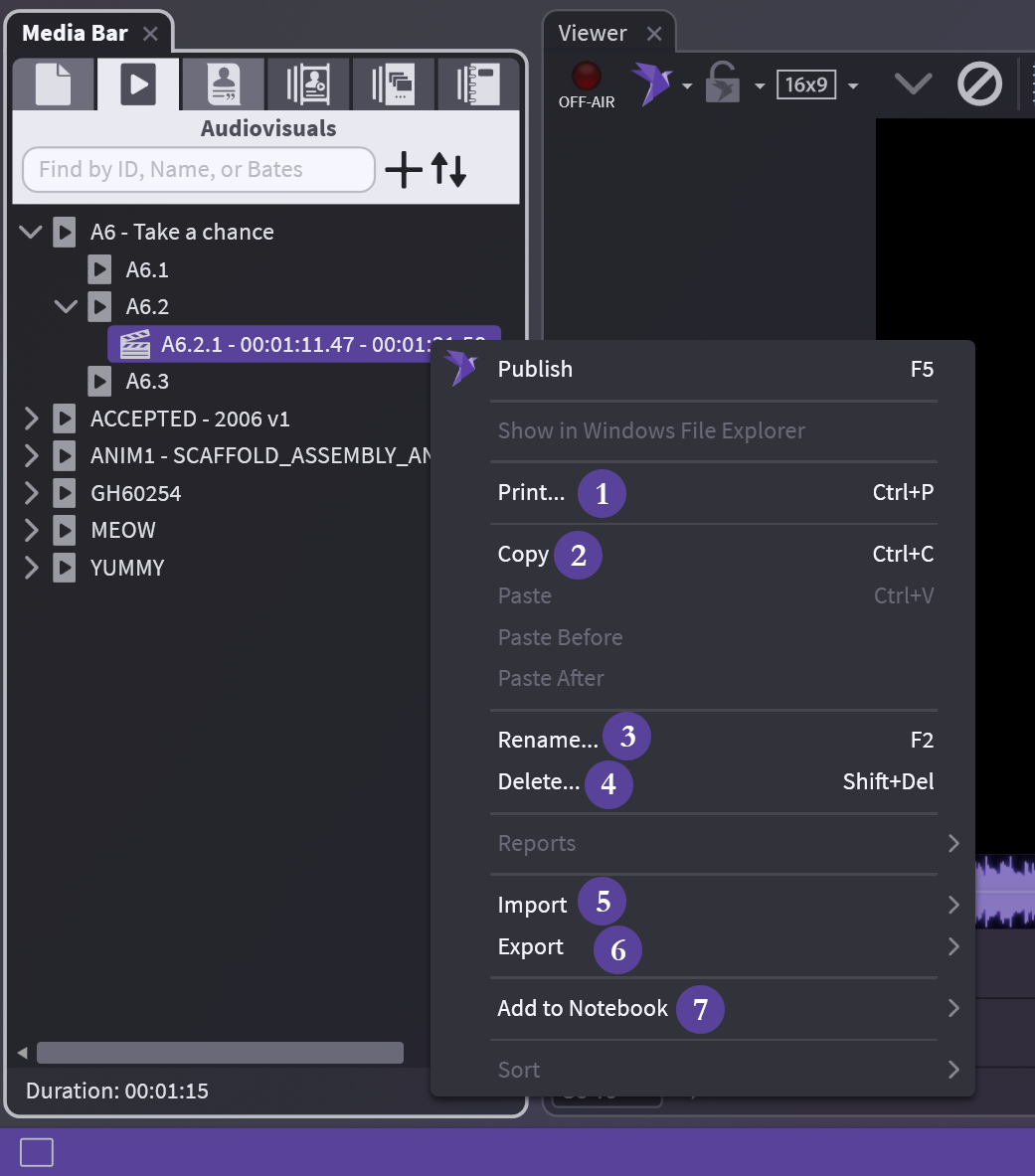Collapse the A6 - Take a chance tree node
This screenshot has height=1176, width=1035.
pyautogui.click(x=31, y=233)
